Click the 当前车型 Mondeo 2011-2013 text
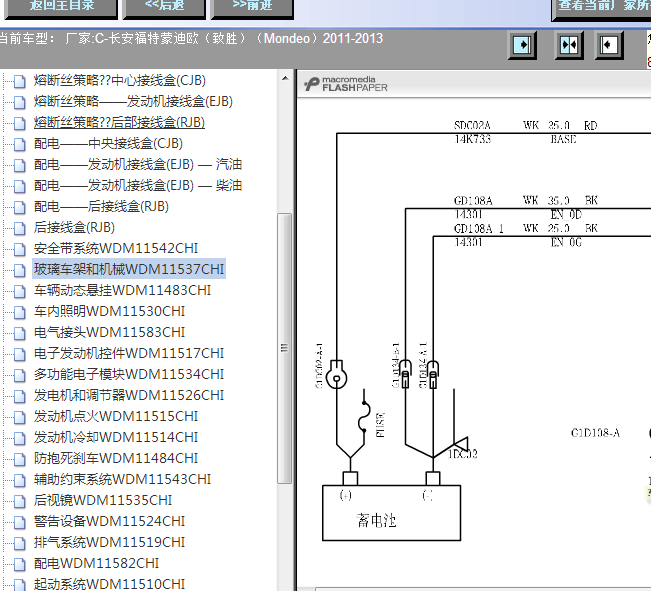 pyautogui.click(x=191, y=39)
